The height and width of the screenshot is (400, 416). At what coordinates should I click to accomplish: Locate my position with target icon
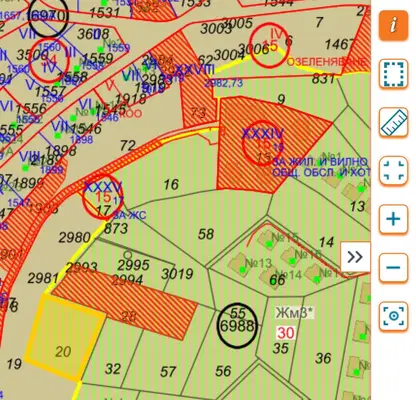[393, 316]
